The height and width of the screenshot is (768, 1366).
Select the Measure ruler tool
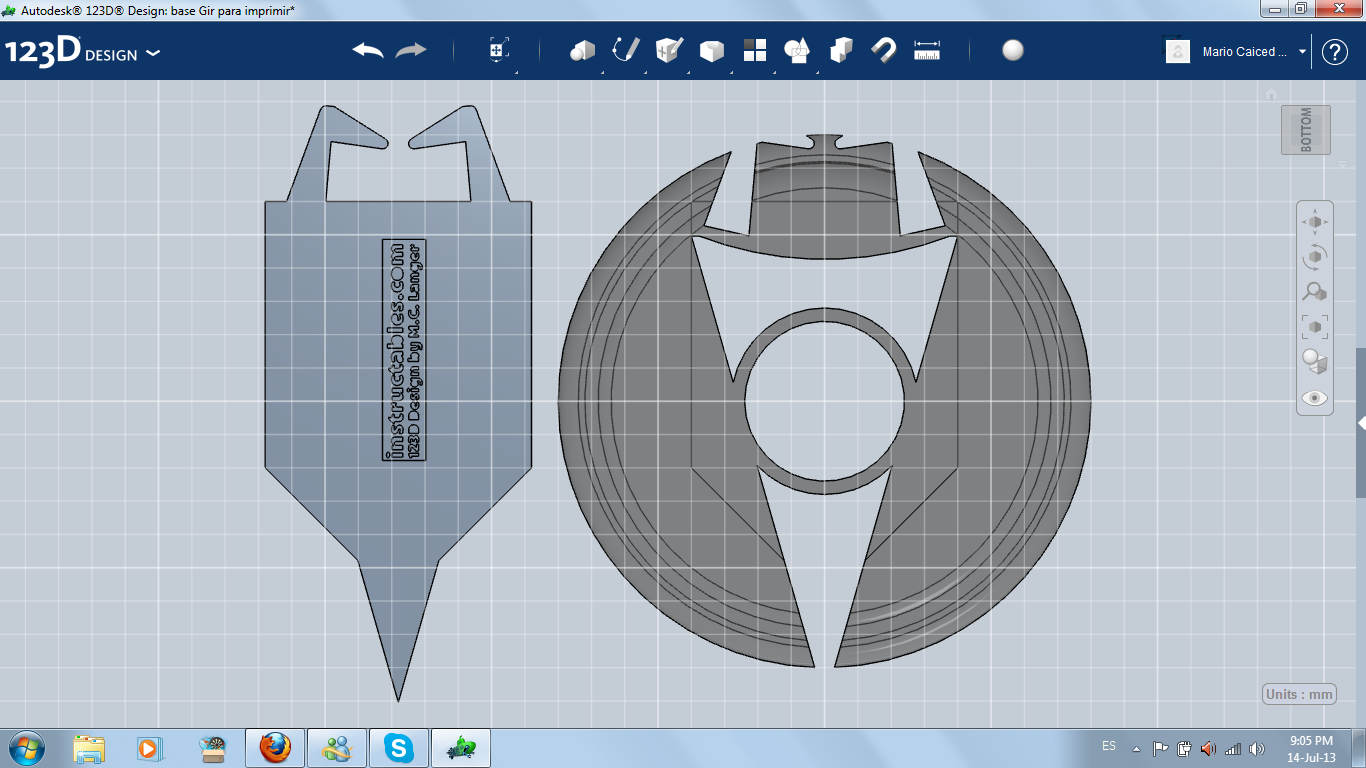[927, 50]
